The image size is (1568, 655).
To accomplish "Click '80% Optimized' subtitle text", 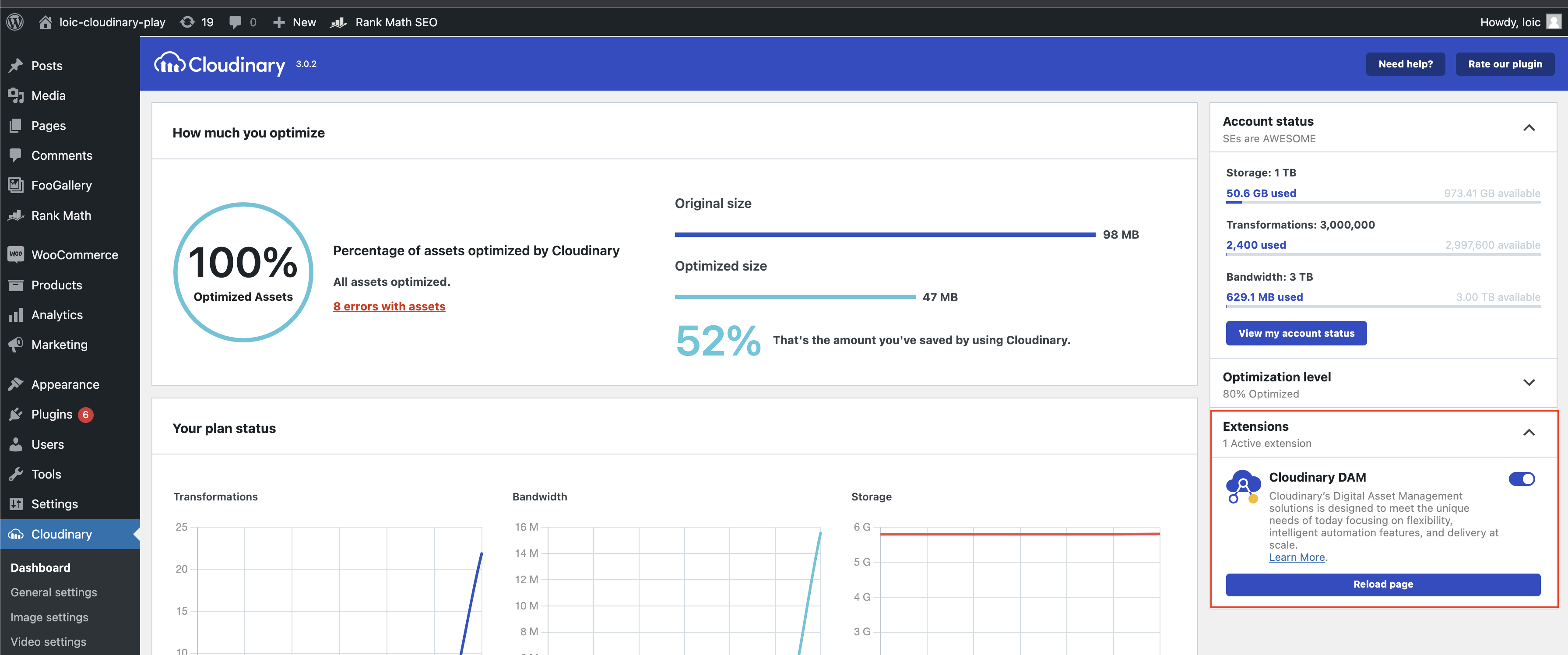I will (1261, 394).
